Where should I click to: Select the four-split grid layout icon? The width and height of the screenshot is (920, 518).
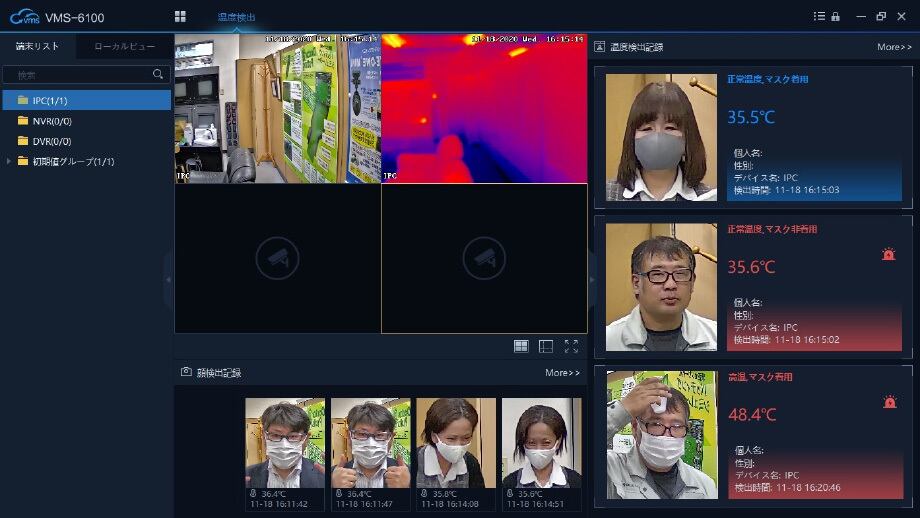point(521,346)
